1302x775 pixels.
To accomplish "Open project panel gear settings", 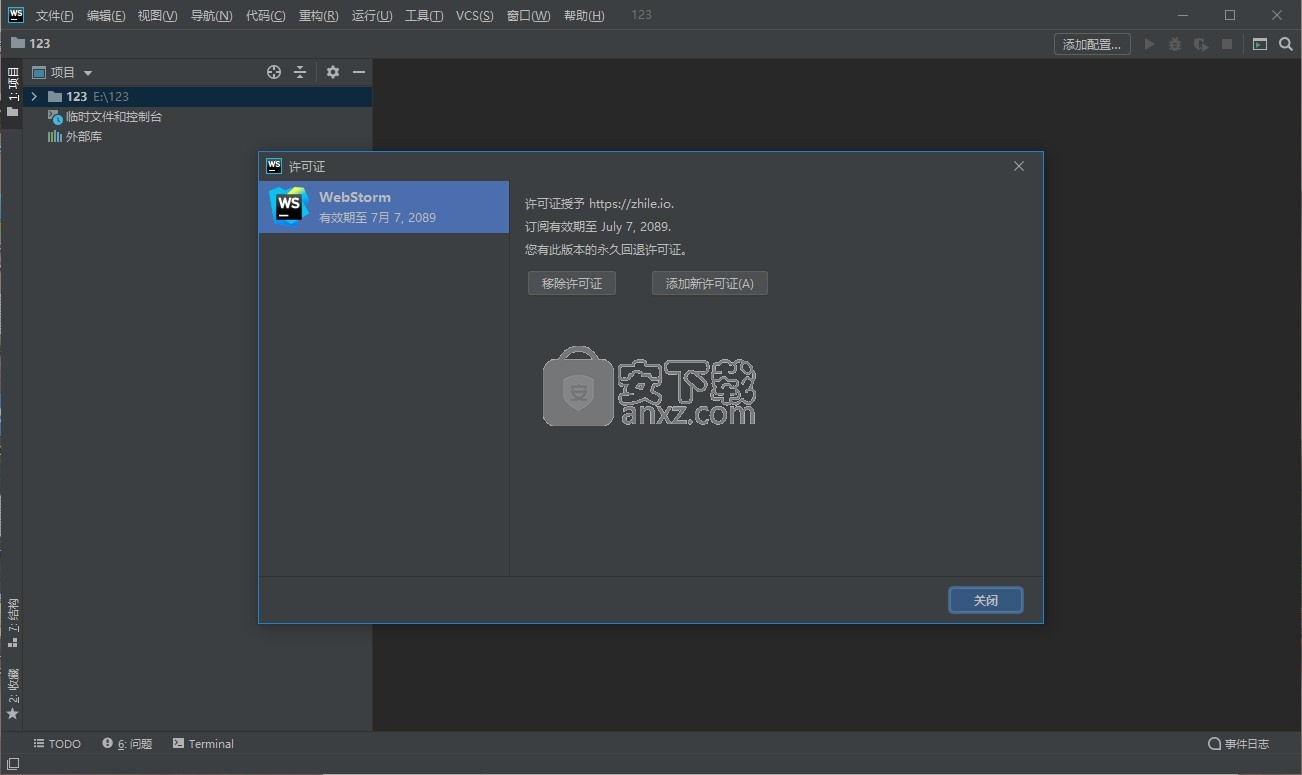I will pos(333,72).
